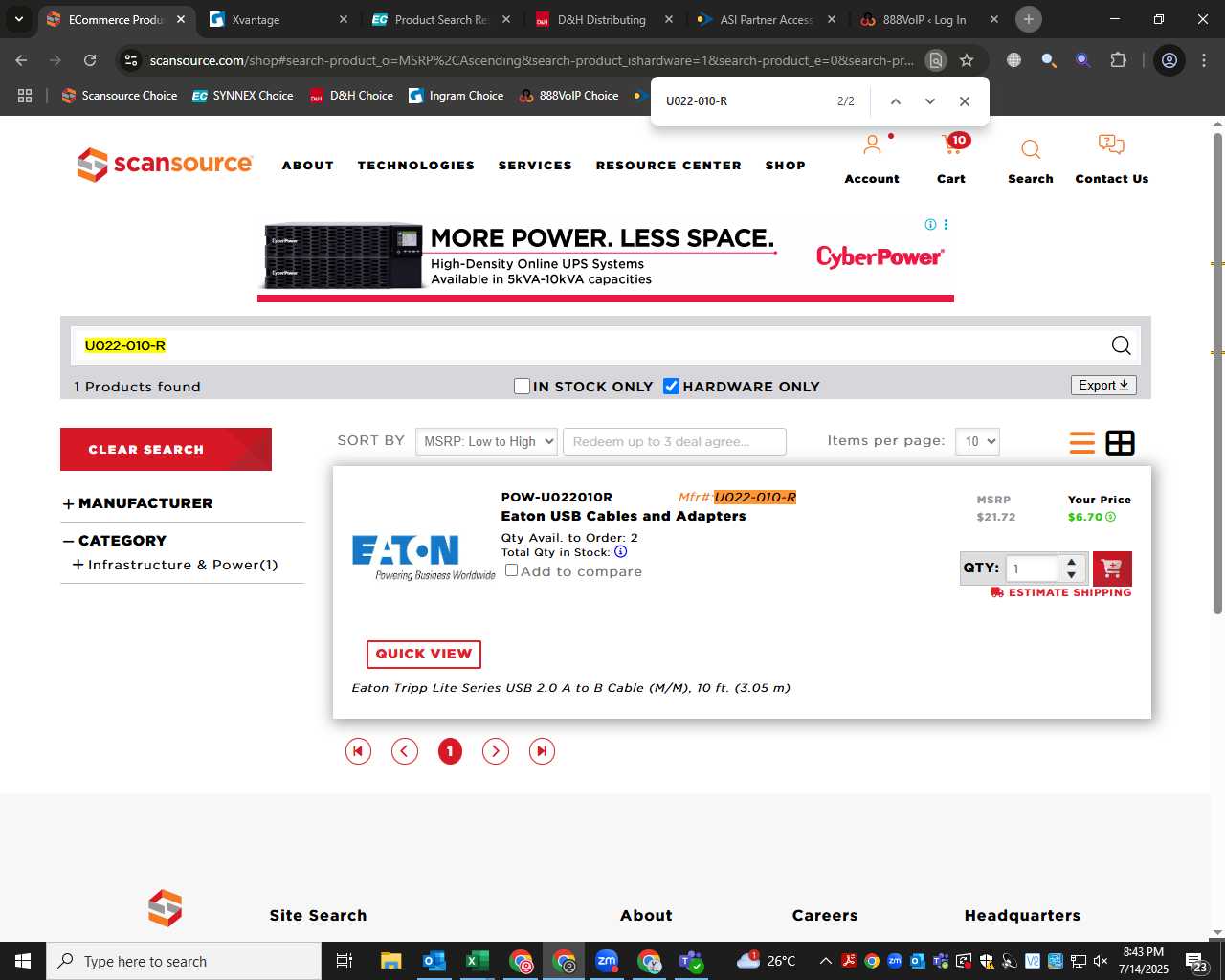
Task: Go to next results page
Action: click(x=496, y=751)
